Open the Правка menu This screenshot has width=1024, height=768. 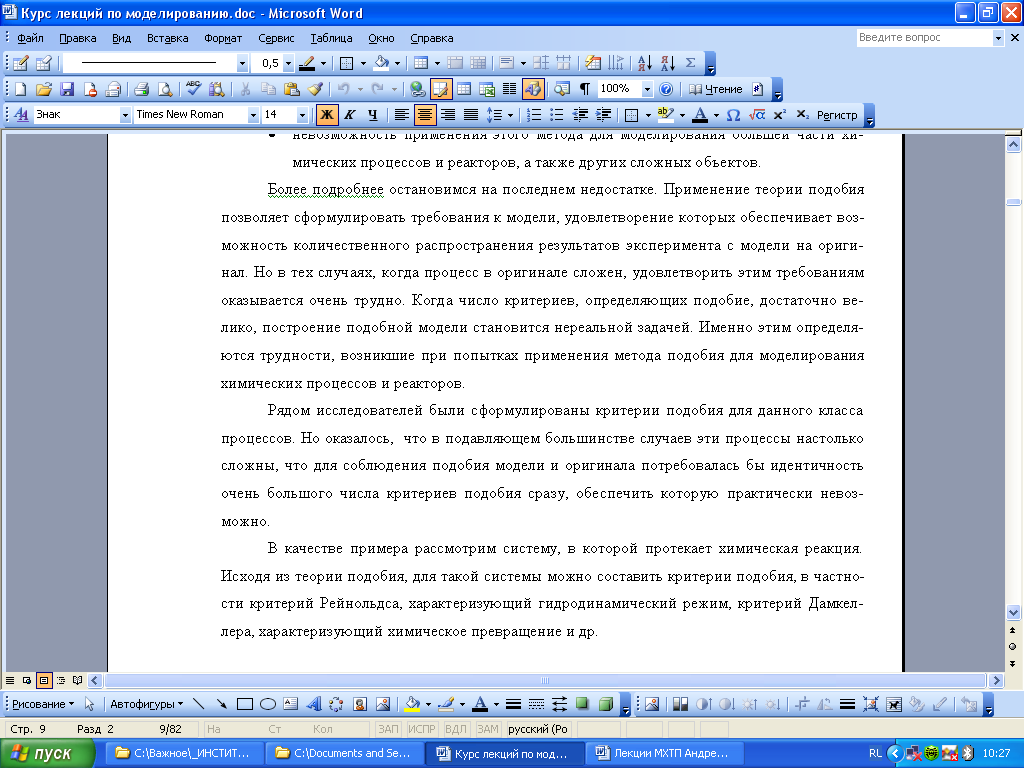pyautogui.click(x=78, y=38)
